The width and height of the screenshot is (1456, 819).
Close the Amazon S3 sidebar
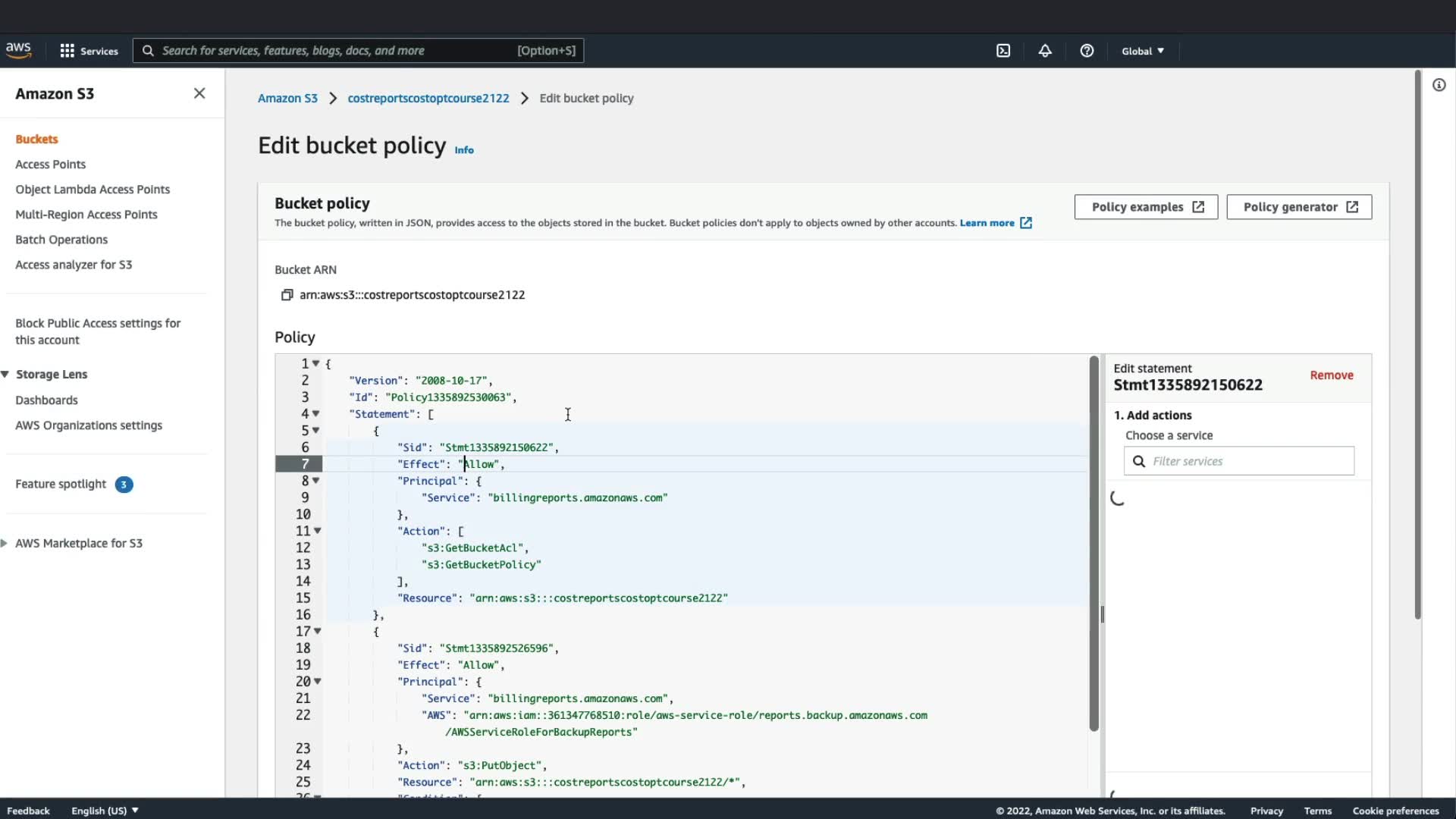point(199,93)
